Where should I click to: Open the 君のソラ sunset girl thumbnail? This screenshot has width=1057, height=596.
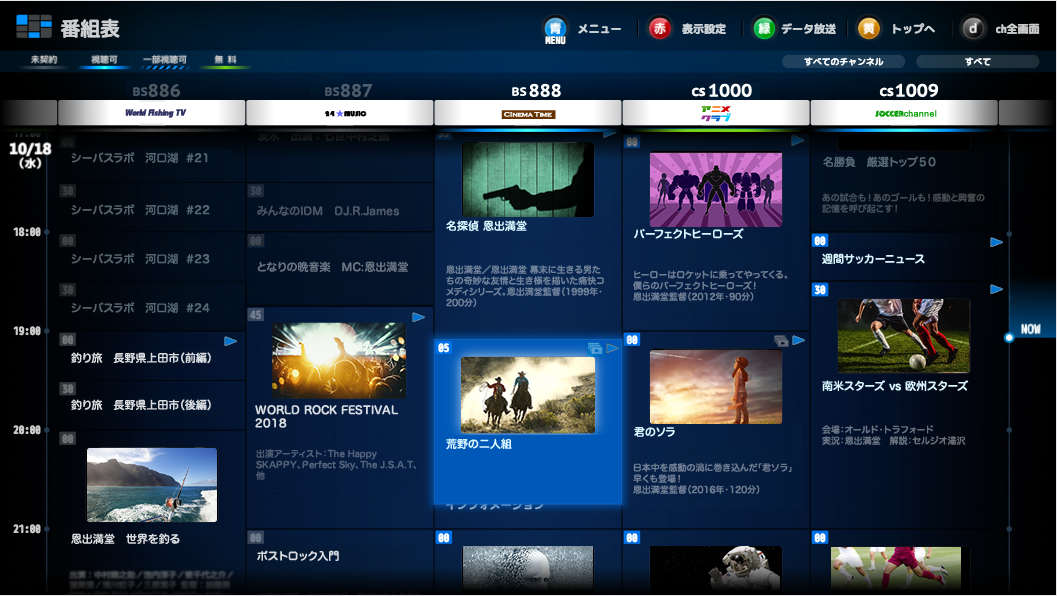[x=716, y=386]
